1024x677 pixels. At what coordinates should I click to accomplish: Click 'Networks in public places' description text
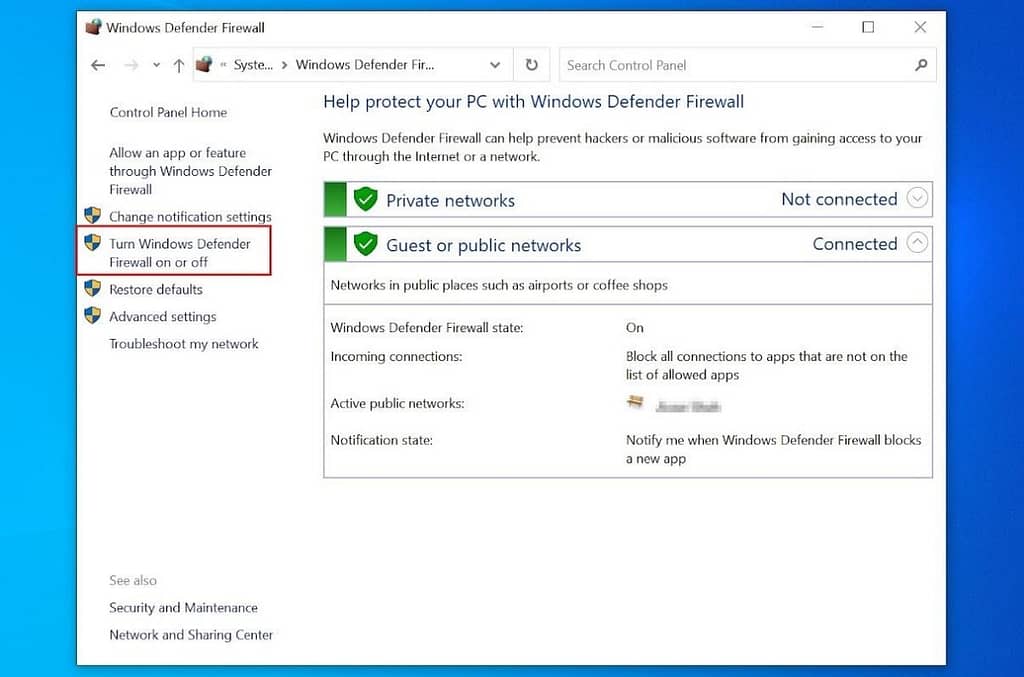coord(499,285)
